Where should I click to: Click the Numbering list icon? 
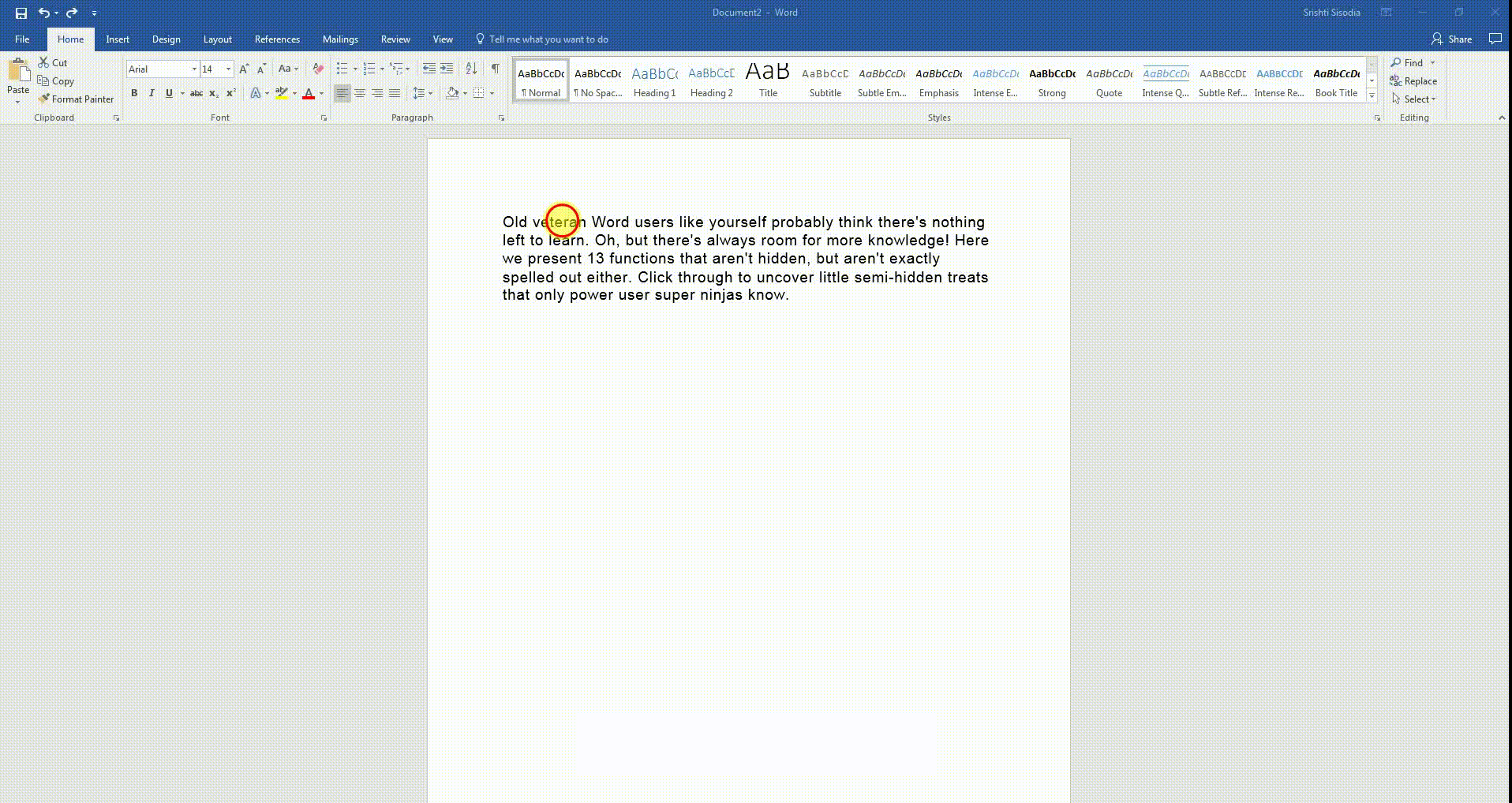click(x=369, y=69)
